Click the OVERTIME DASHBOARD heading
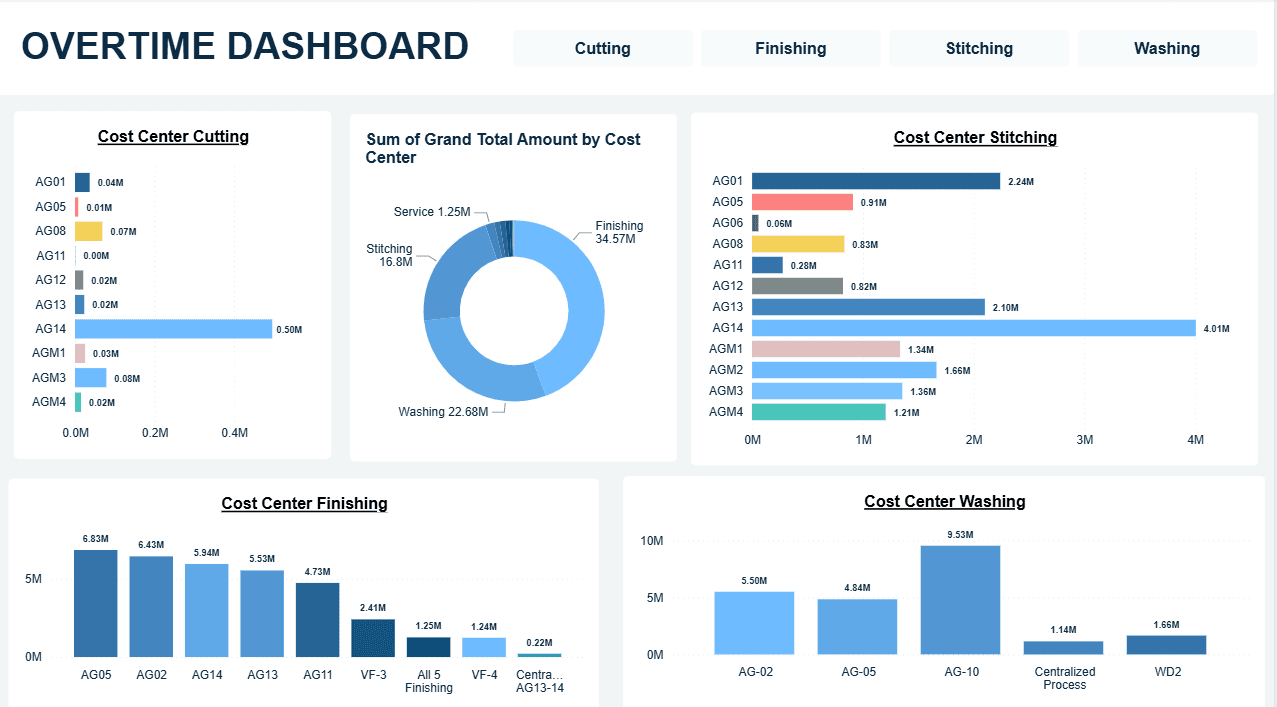Screen dimensions: 1277x707 (245, 47)
